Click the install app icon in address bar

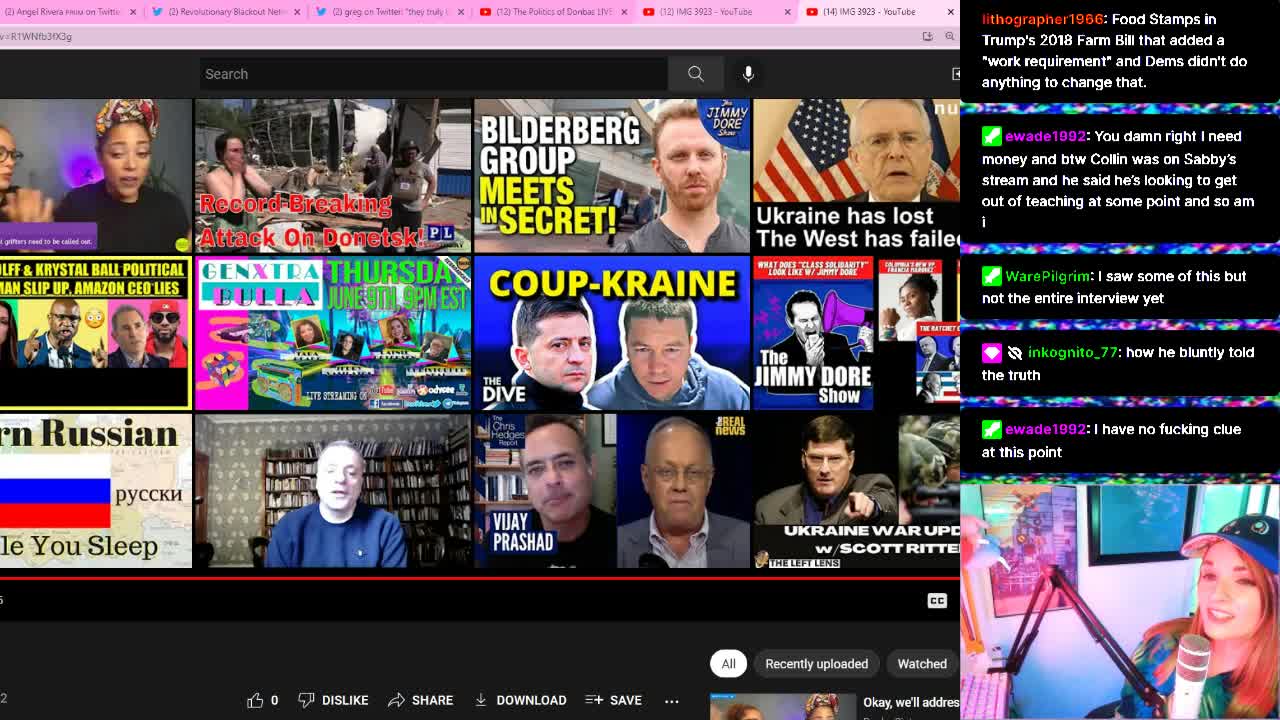[927, 36]
